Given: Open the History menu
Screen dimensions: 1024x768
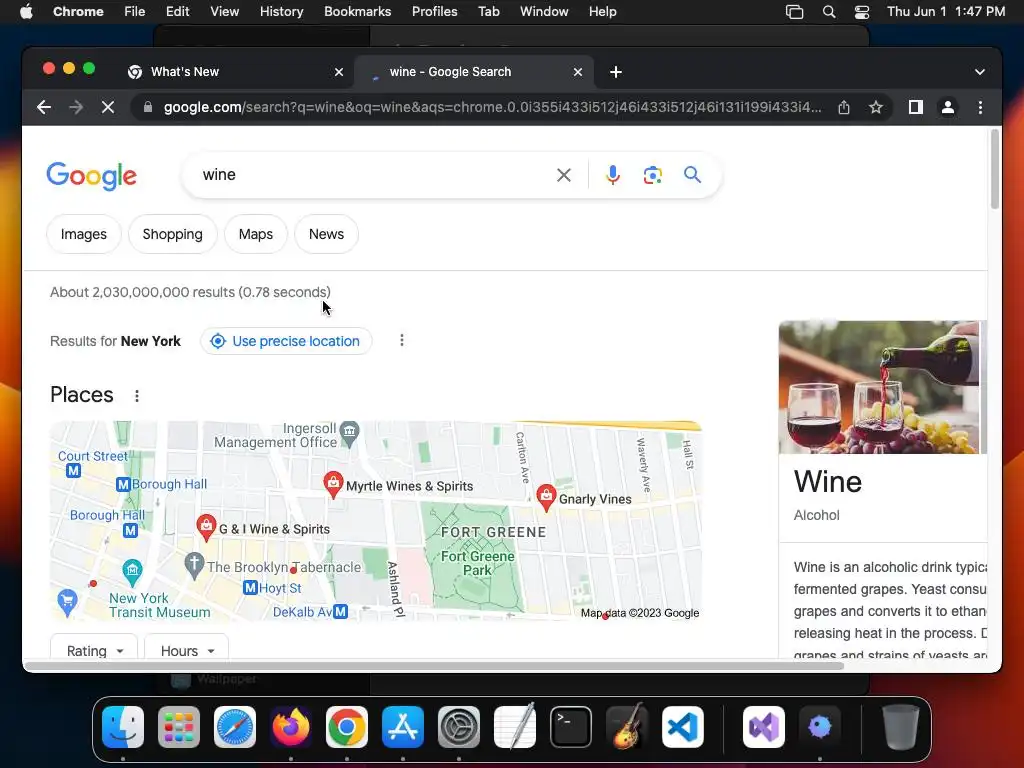Looking at the screenshot, I should pyautogui.click(x=281, y=12).
